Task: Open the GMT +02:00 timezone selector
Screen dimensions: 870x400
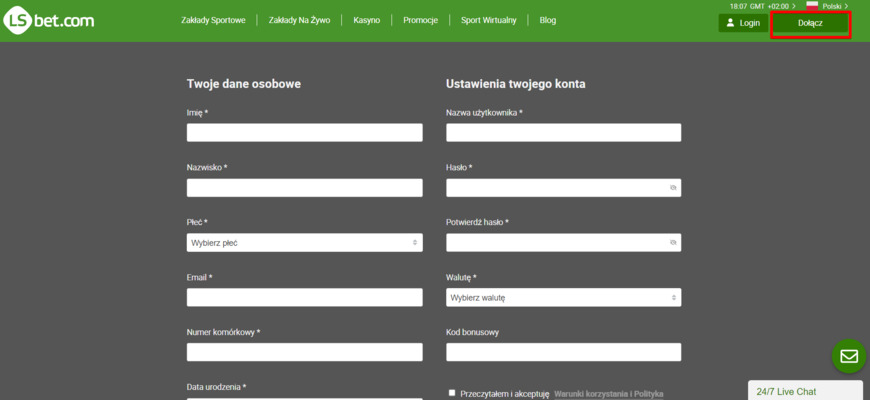Action: click(x=762, y=6)
